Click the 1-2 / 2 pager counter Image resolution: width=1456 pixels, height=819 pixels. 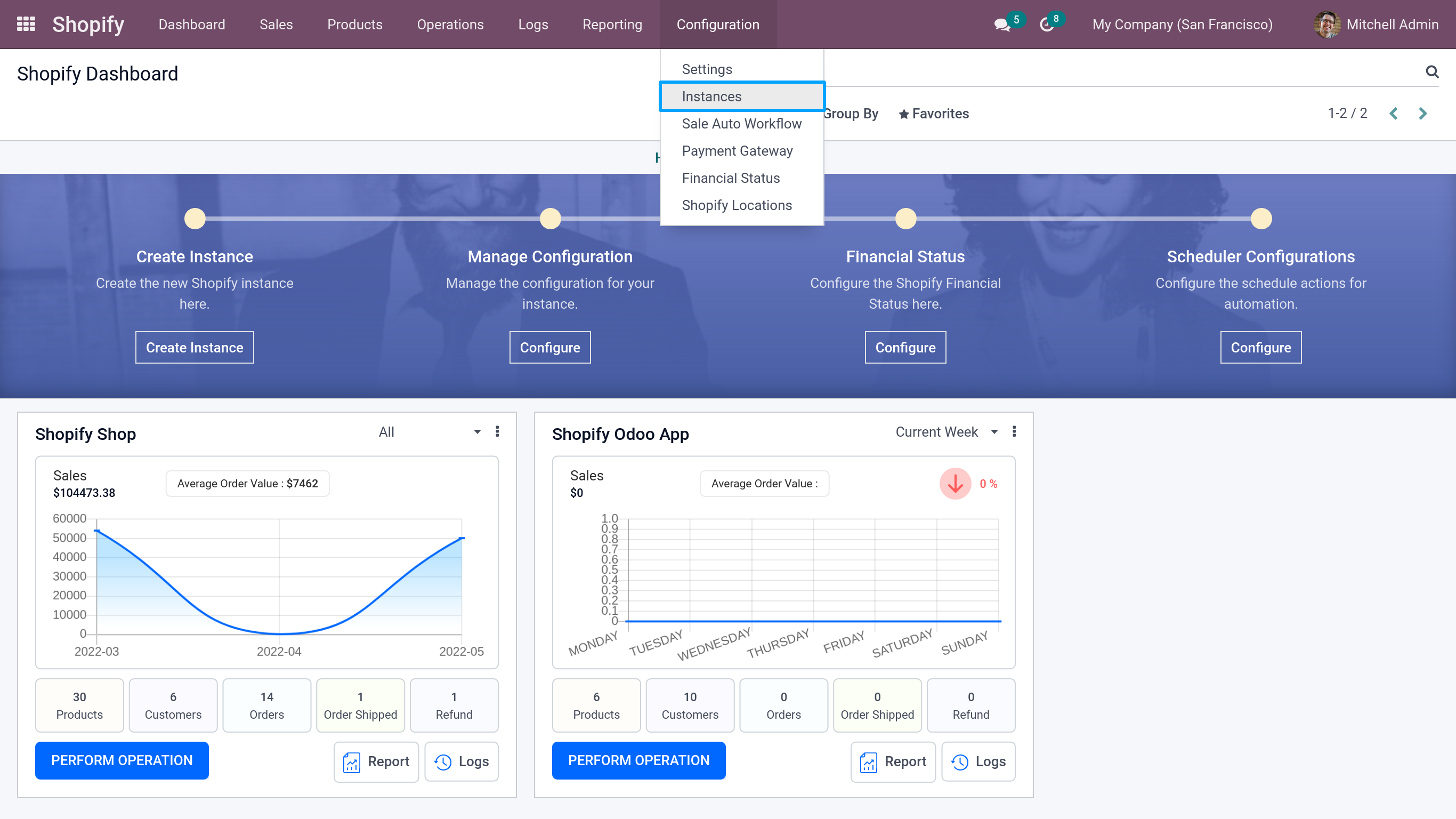pos(1347,114)
